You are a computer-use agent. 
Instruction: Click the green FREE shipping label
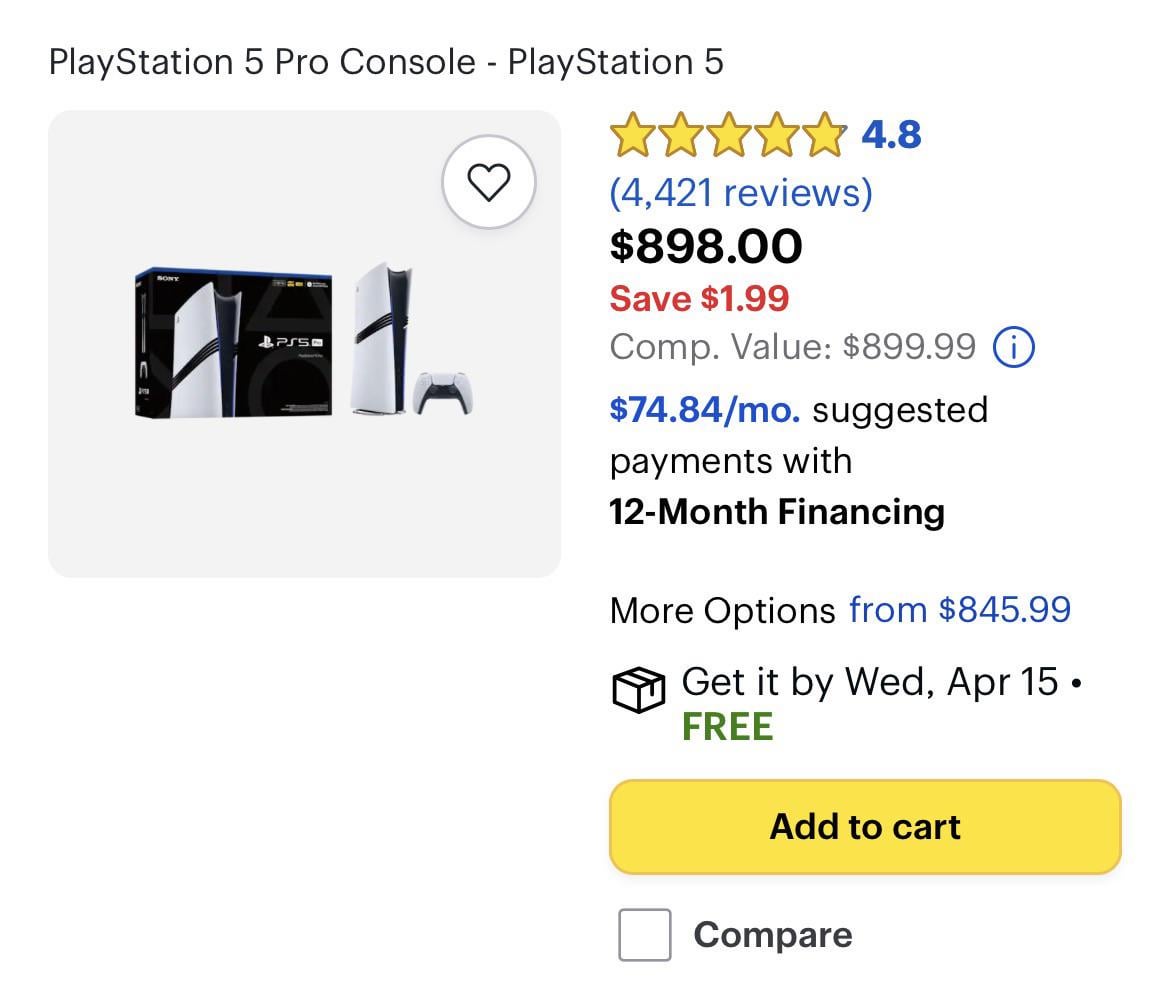tap(727, 727)
